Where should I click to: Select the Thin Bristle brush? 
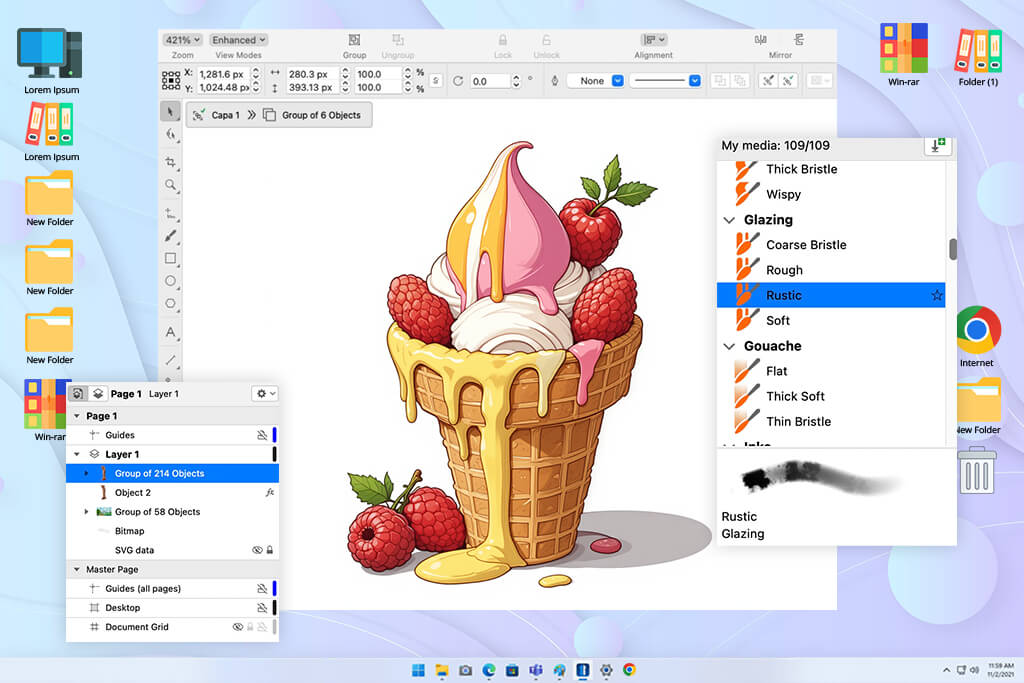click(831, 422)
